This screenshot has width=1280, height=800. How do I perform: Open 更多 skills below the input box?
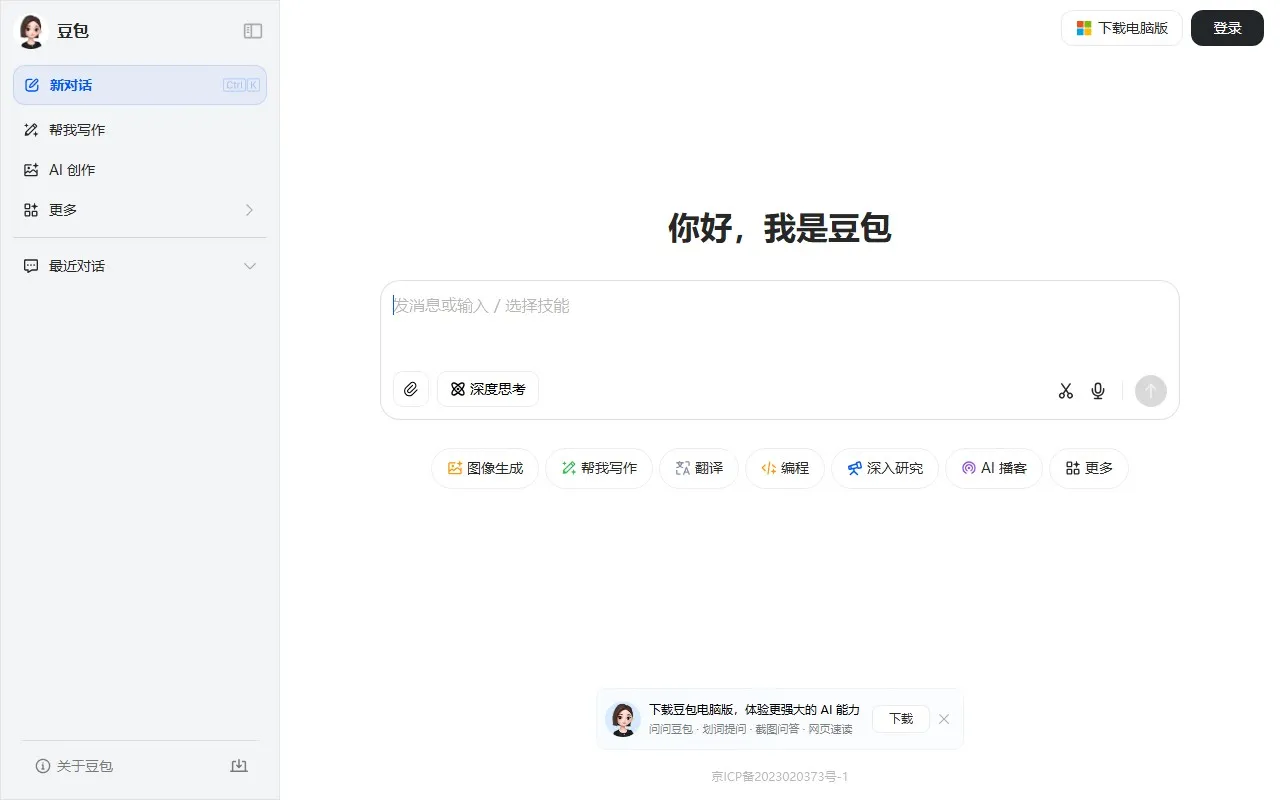pos(1088,468)
